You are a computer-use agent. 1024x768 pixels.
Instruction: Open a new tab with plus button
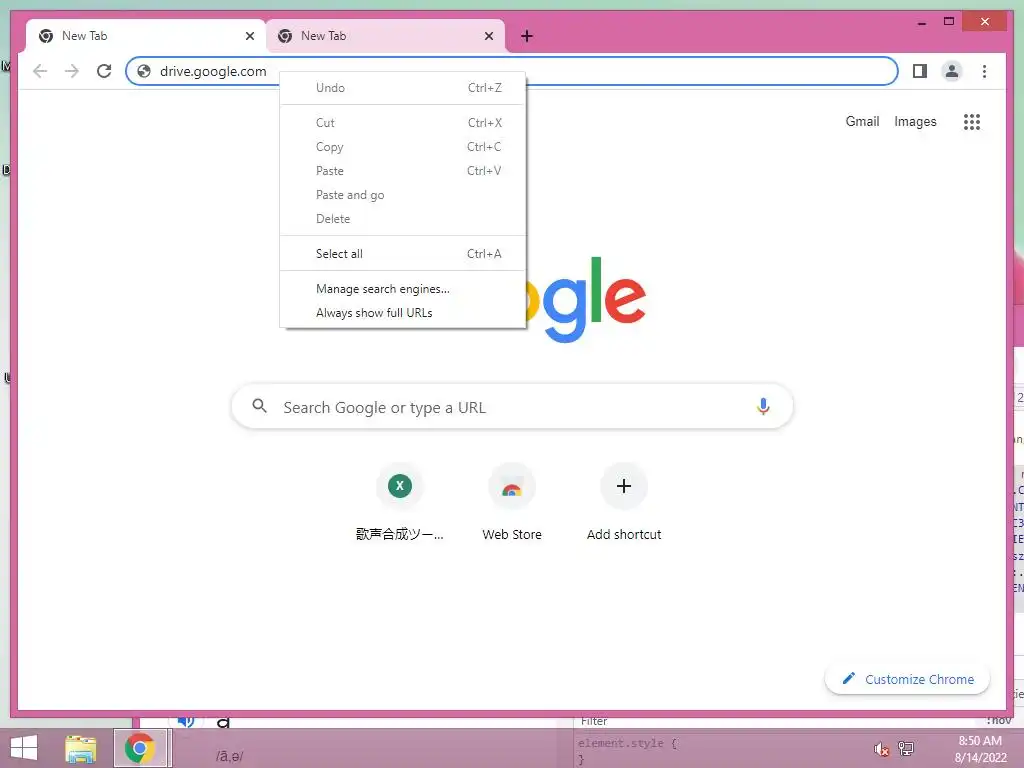(527, 36)
